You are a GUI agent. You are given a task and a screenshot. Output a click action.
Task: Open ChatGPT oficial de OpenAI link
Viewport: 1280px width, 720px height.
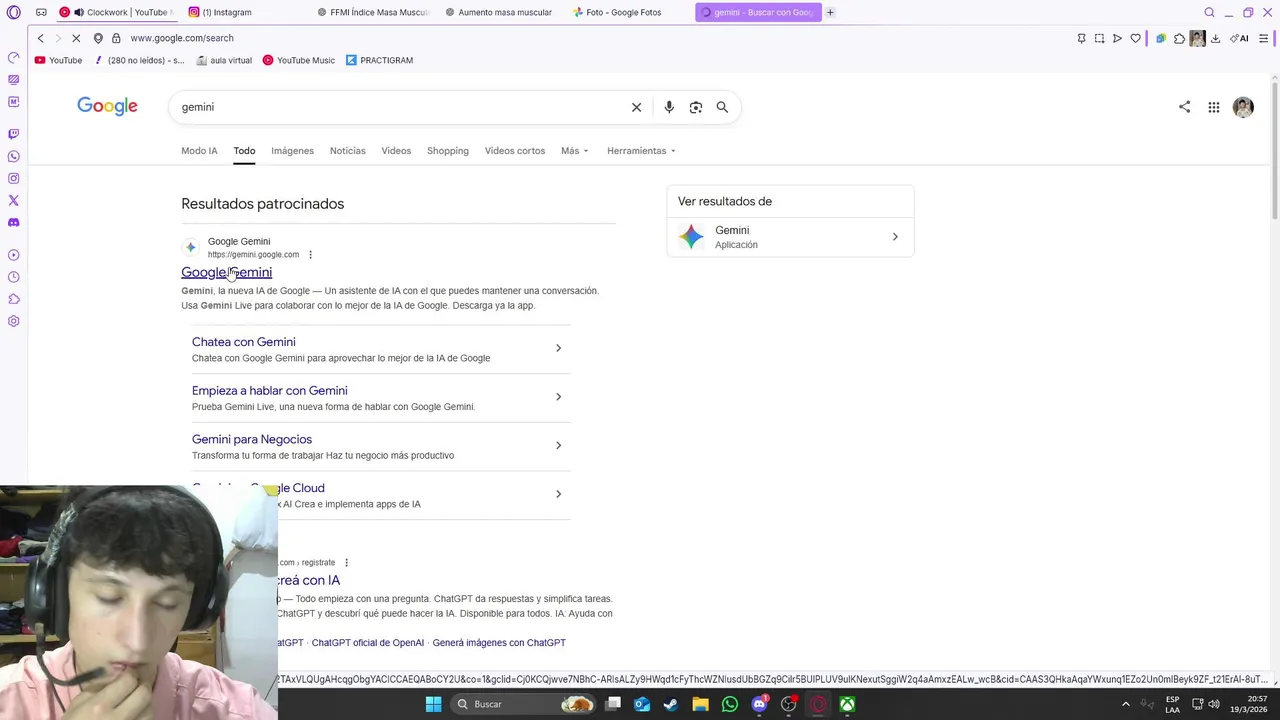368,643
